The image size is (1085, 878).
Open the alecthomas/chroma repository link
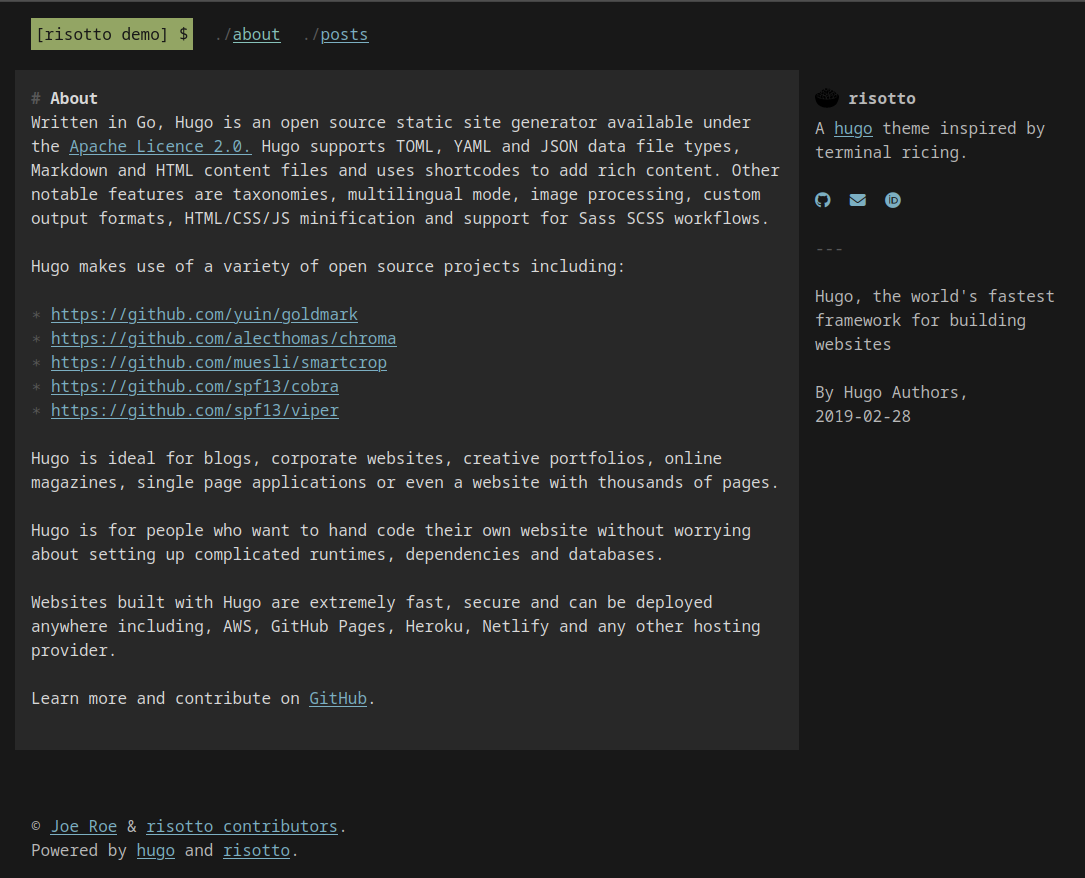[223, 338]
